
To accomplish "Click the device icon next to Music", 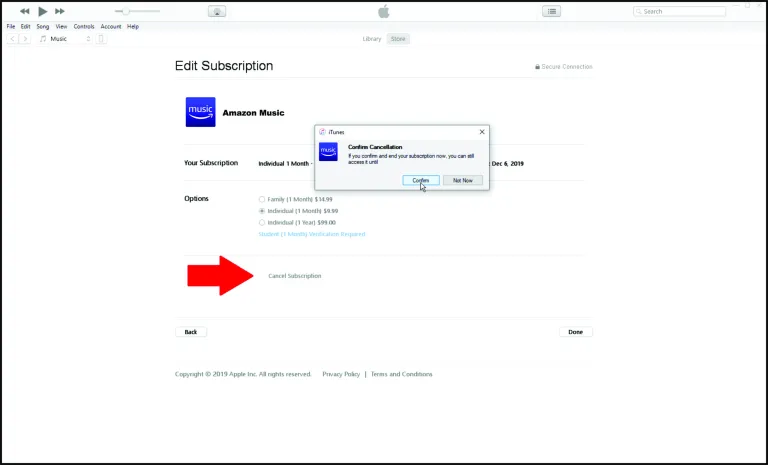I will pyautogui.click(x=101, y=39).
